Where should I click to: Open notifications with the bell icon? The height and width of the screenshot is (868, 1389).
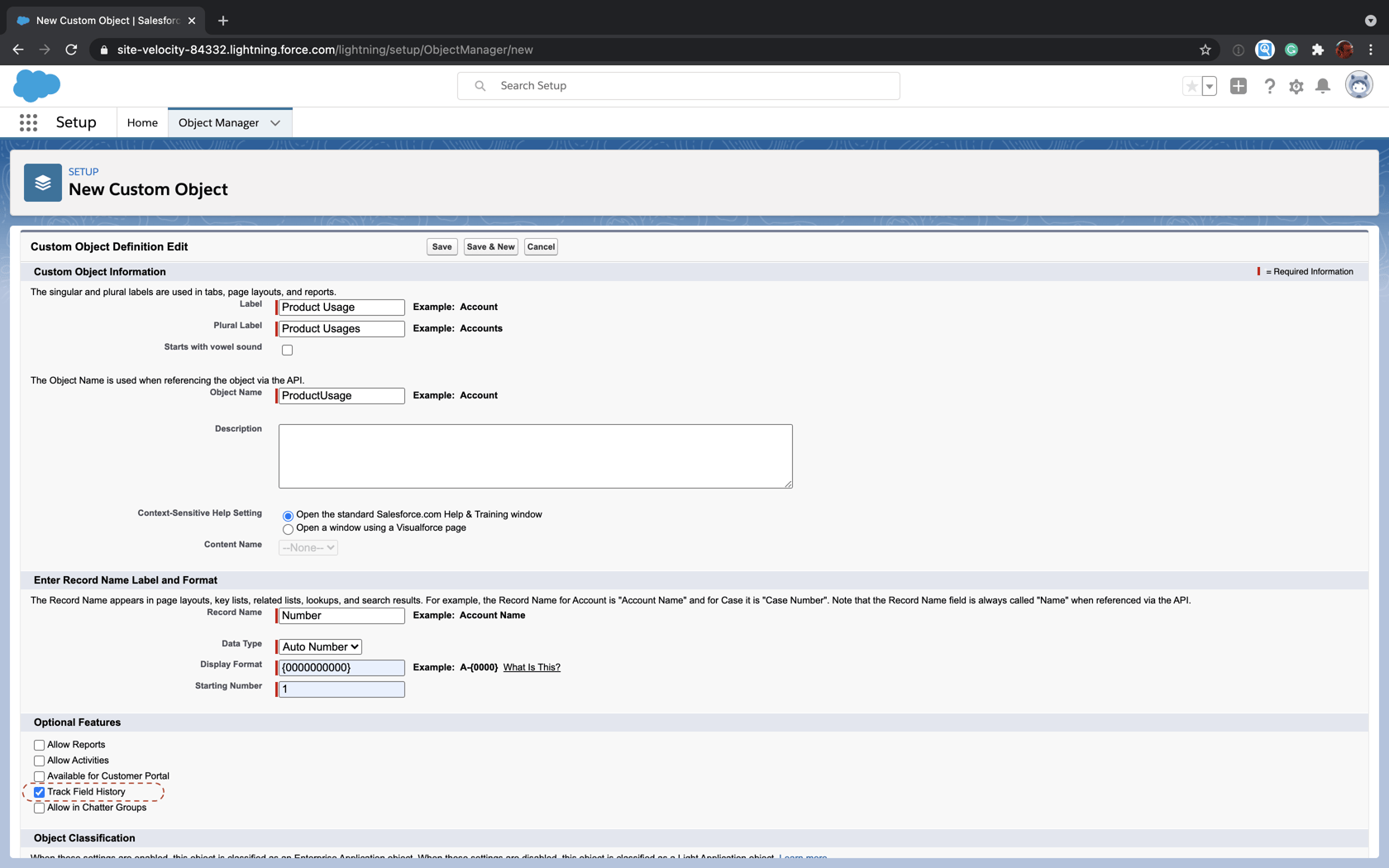coord(1323,85)
